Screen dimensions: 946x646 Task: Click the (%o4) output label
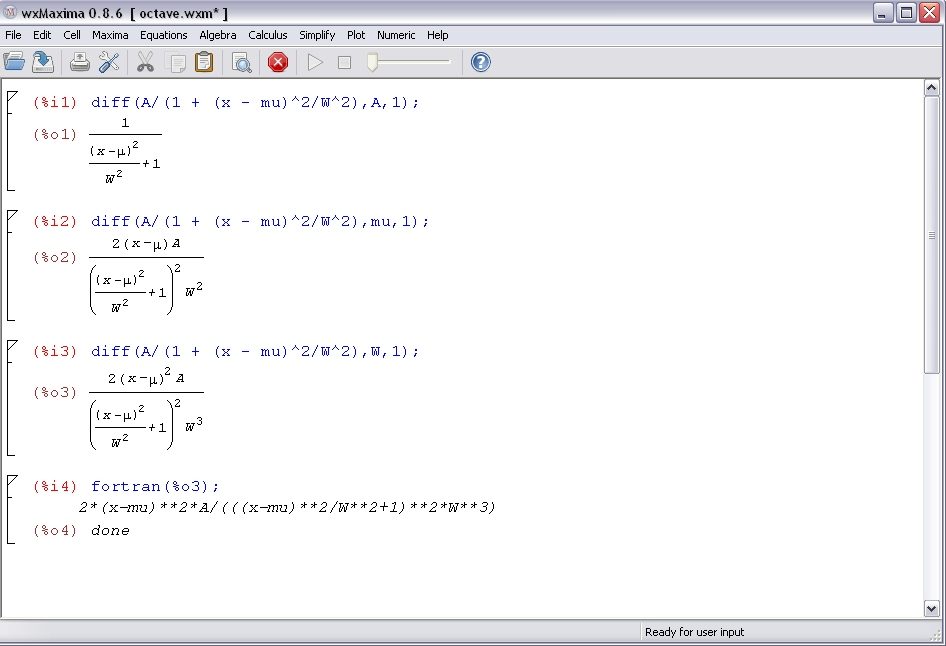pos(55,531)
